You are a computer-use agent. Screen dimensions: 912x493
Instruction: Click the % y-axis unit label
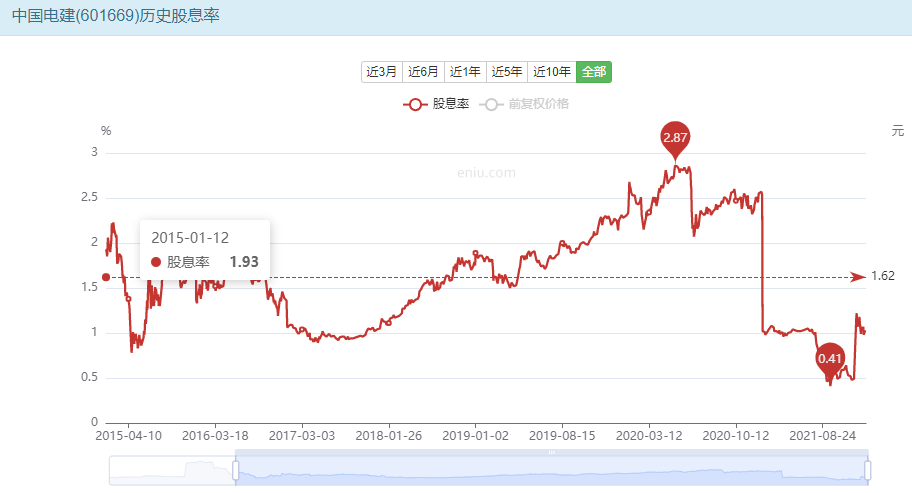click(106, 131)
